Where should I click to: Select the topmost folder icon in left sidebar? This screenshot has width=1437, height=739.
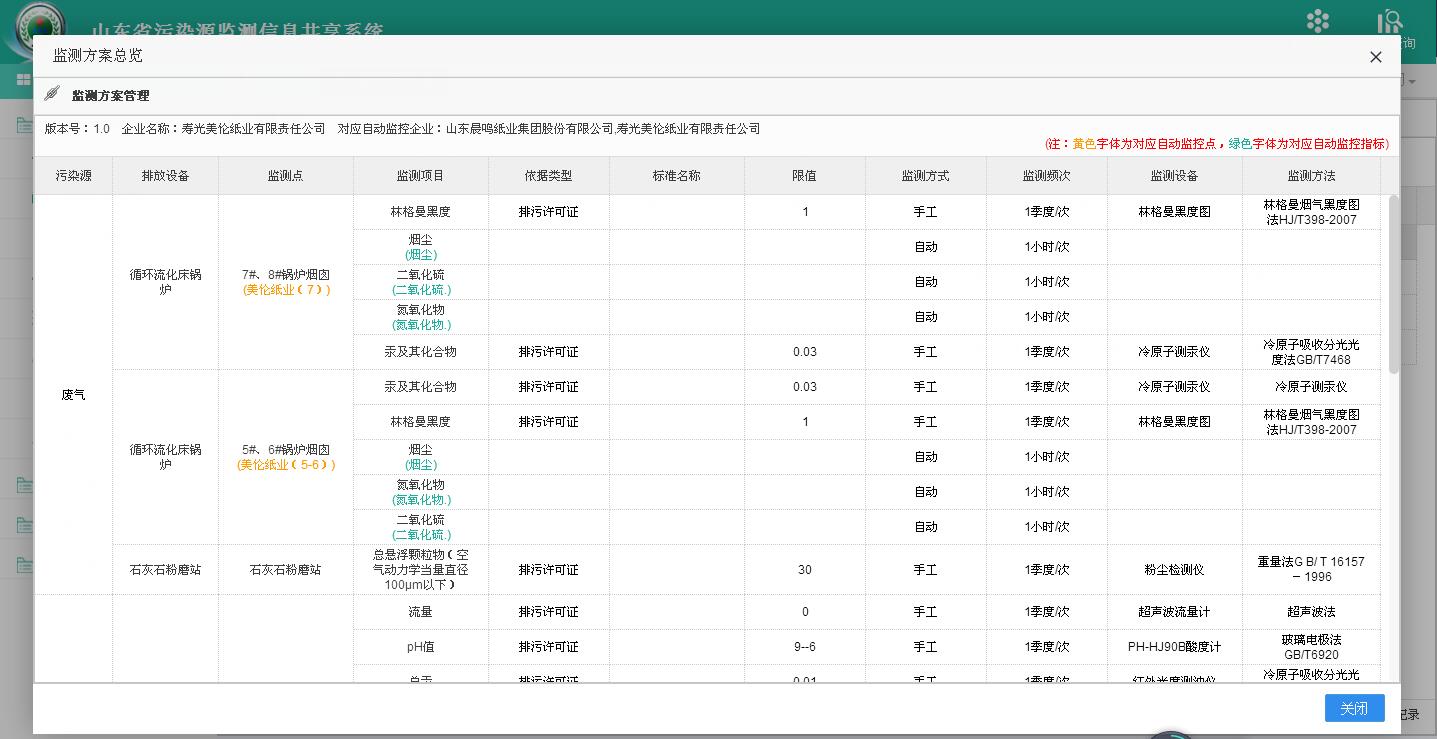pyautogui.click(x=22, y=123)
